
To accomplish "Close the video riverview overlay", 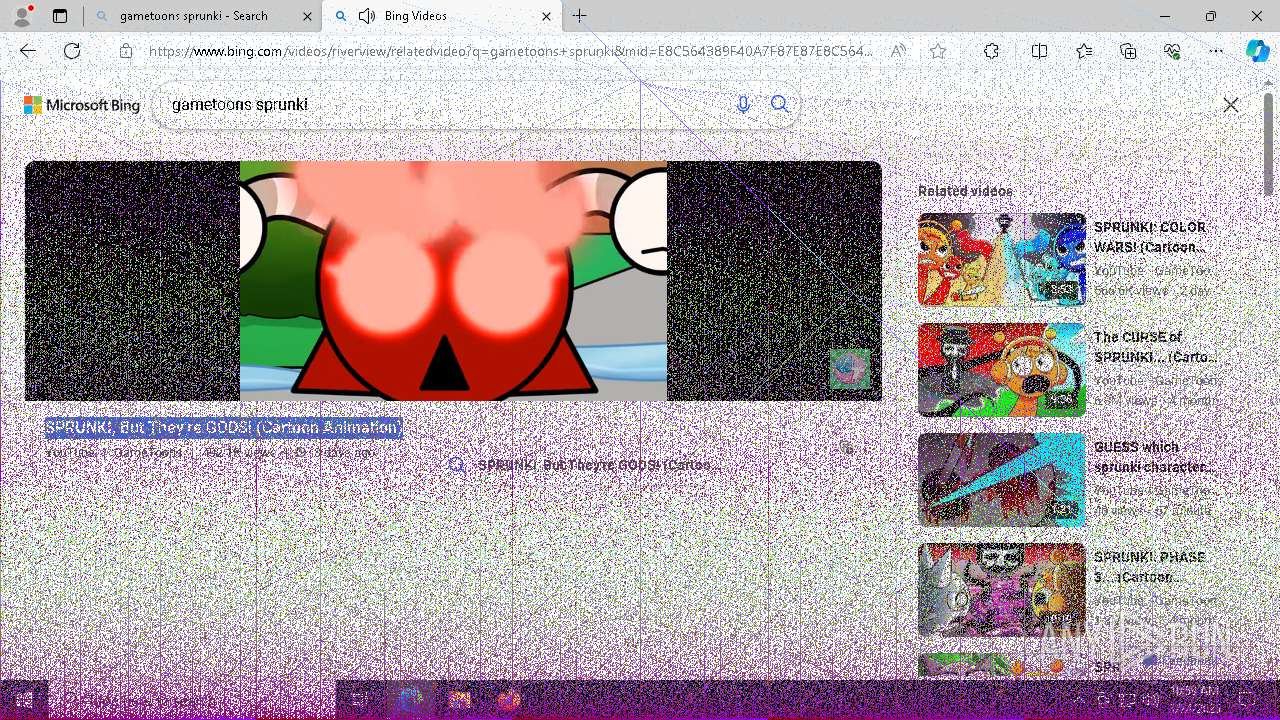I will (1231, 105).
